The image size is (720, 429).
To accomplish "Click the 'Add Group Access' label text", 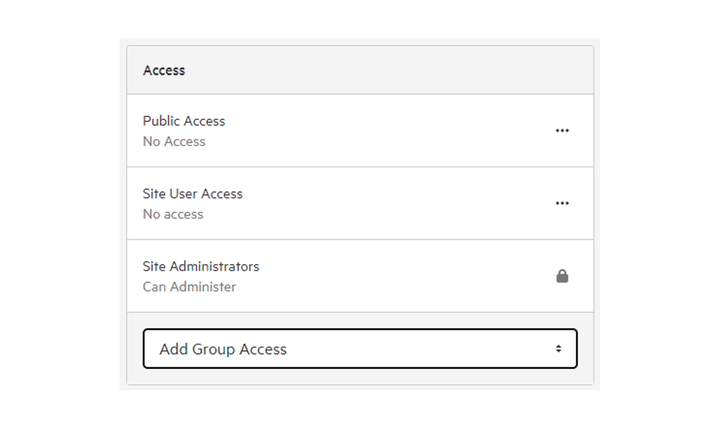I will tap(223, 349).
